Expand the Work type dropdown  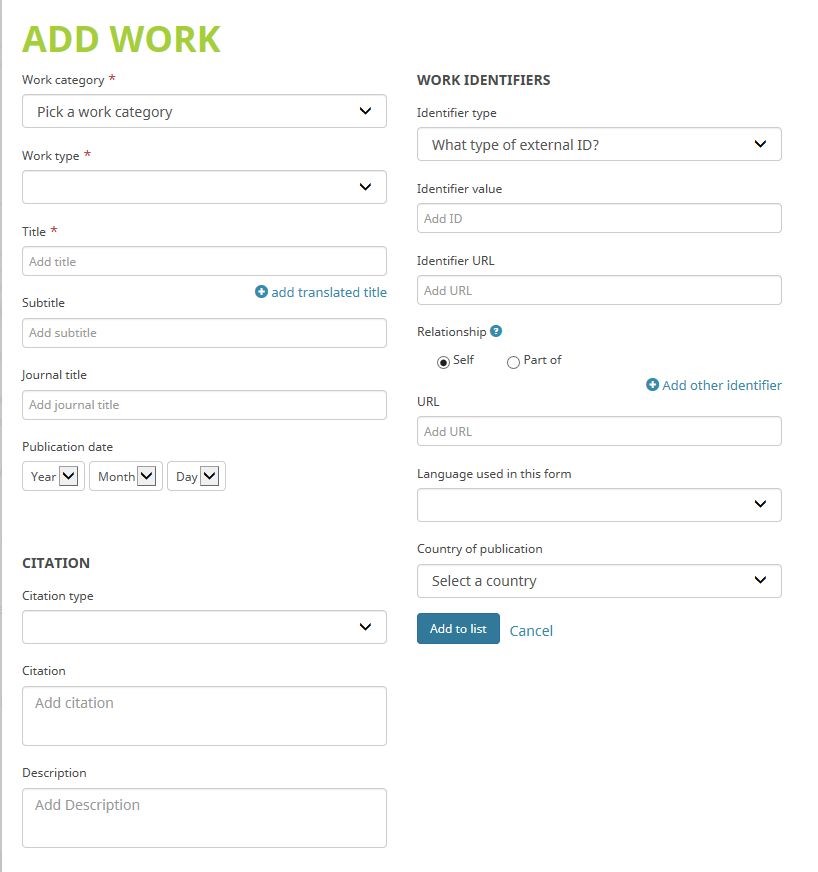[204, 187]
